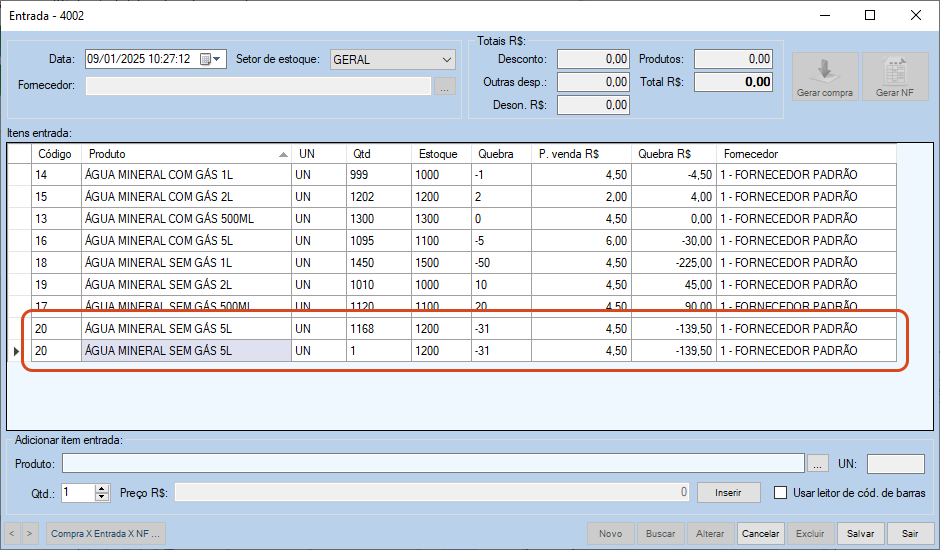The width and height of the screenshot is (940, 550).
Task: Click the Cancelar button
Action: (x=760, y=534)
